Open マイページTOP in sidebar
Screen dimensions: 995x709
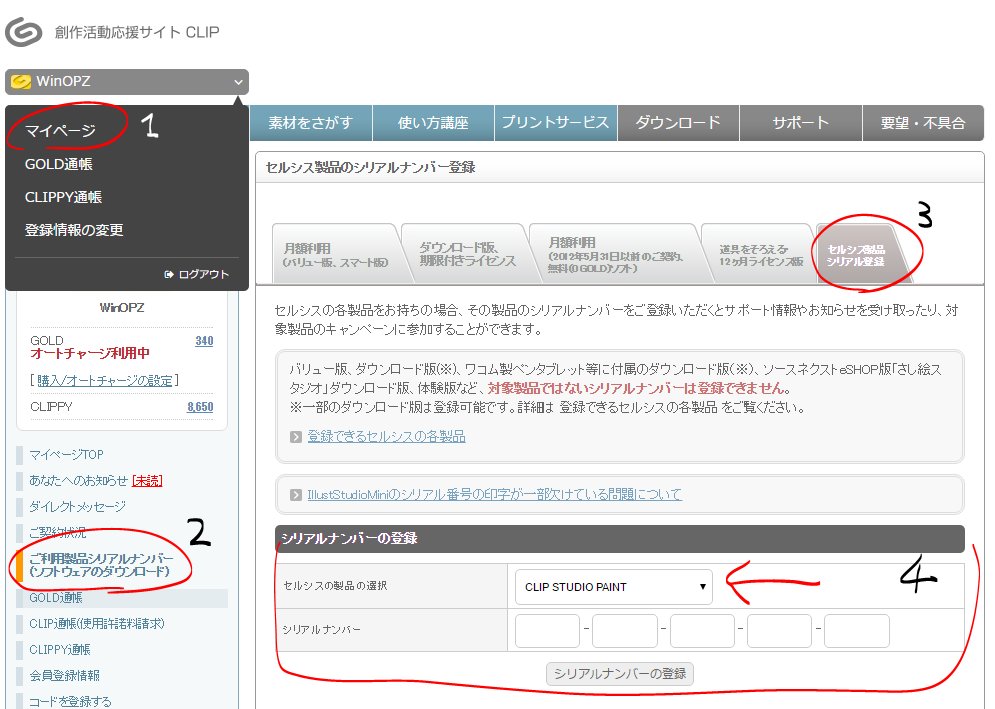tap(66, 454)
